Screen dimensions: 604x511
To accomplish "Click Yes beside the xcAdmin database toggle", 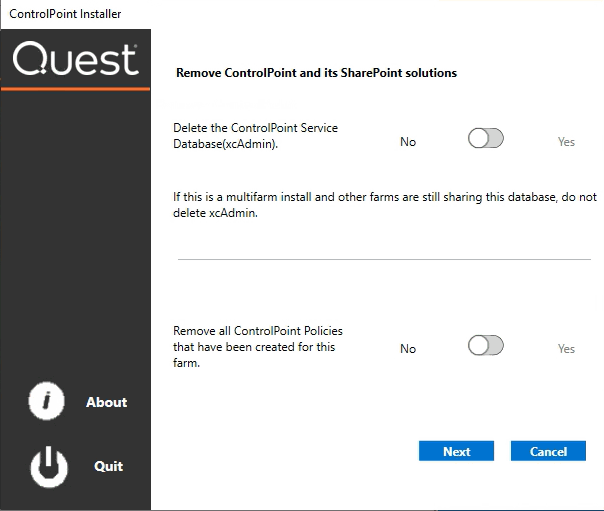I will (566, 142).
